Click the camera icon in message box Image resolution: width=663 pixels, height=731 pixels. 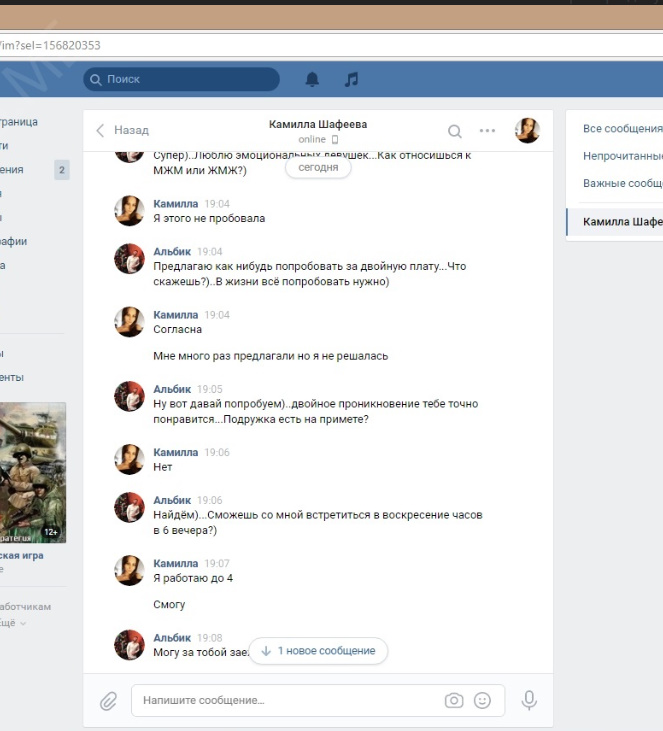click(454, 701)
